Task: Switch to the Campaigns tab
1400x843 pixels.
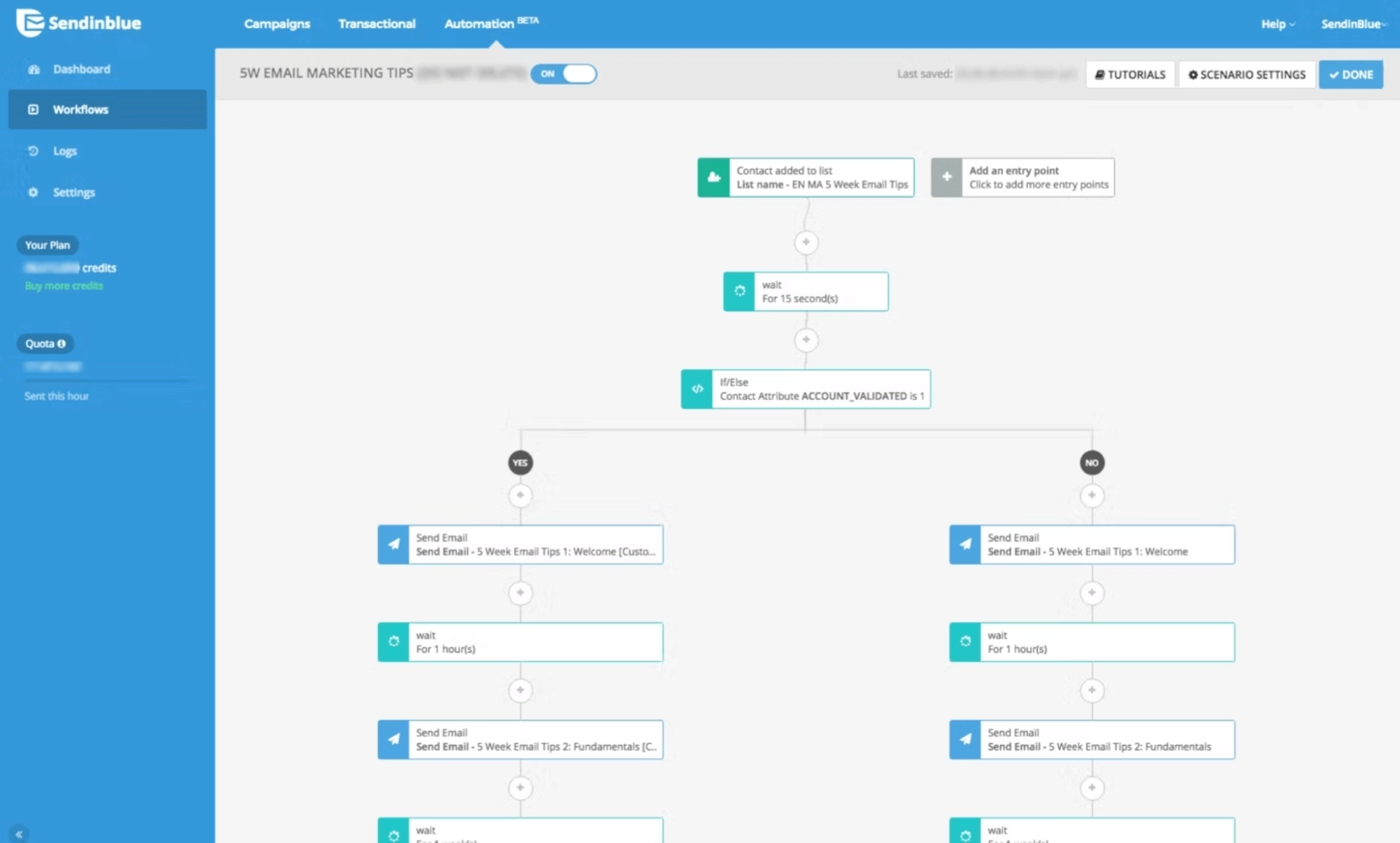Action: (277, 24)
